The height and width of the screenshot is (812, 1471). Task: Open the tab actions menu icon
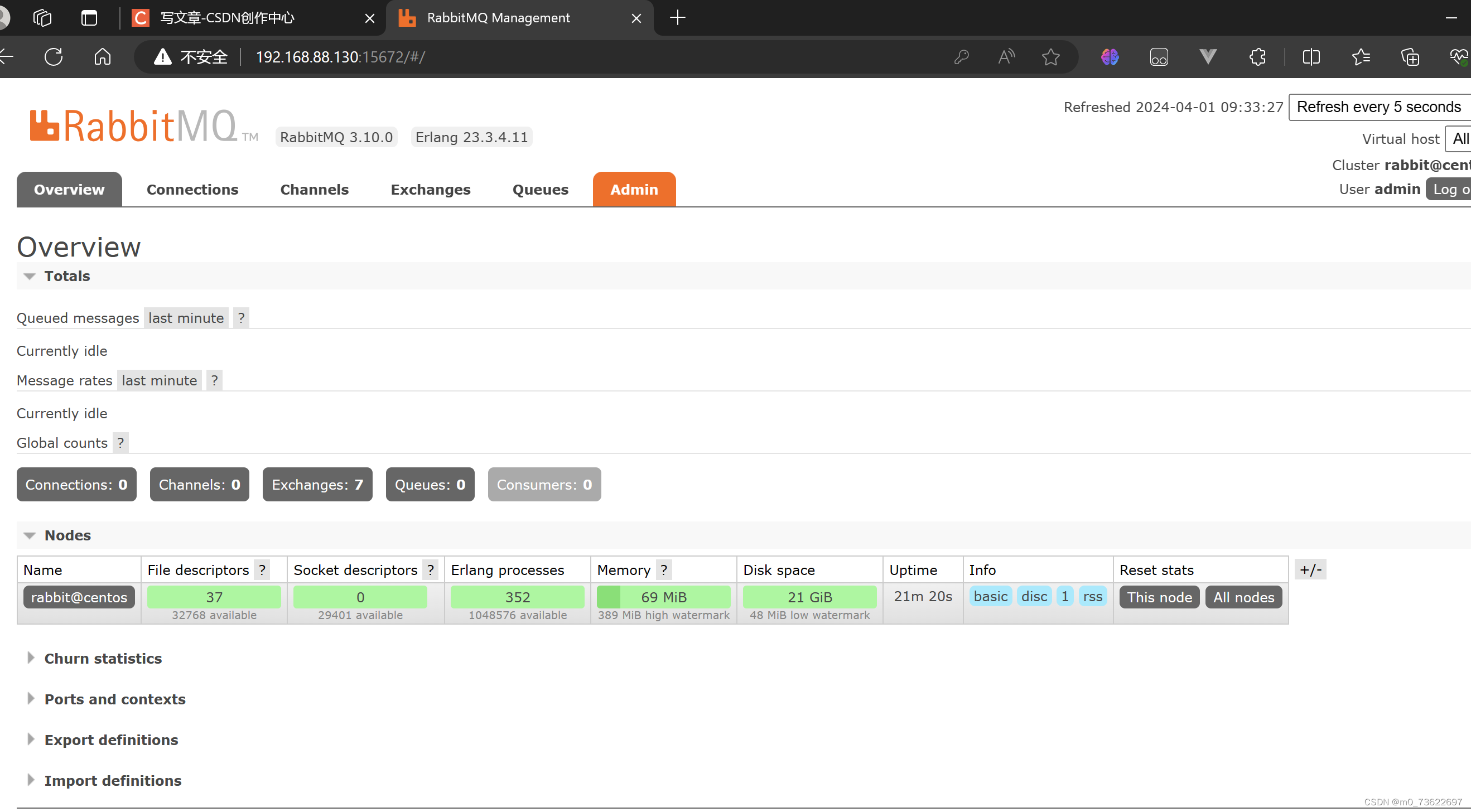click(x=89, y=18)
